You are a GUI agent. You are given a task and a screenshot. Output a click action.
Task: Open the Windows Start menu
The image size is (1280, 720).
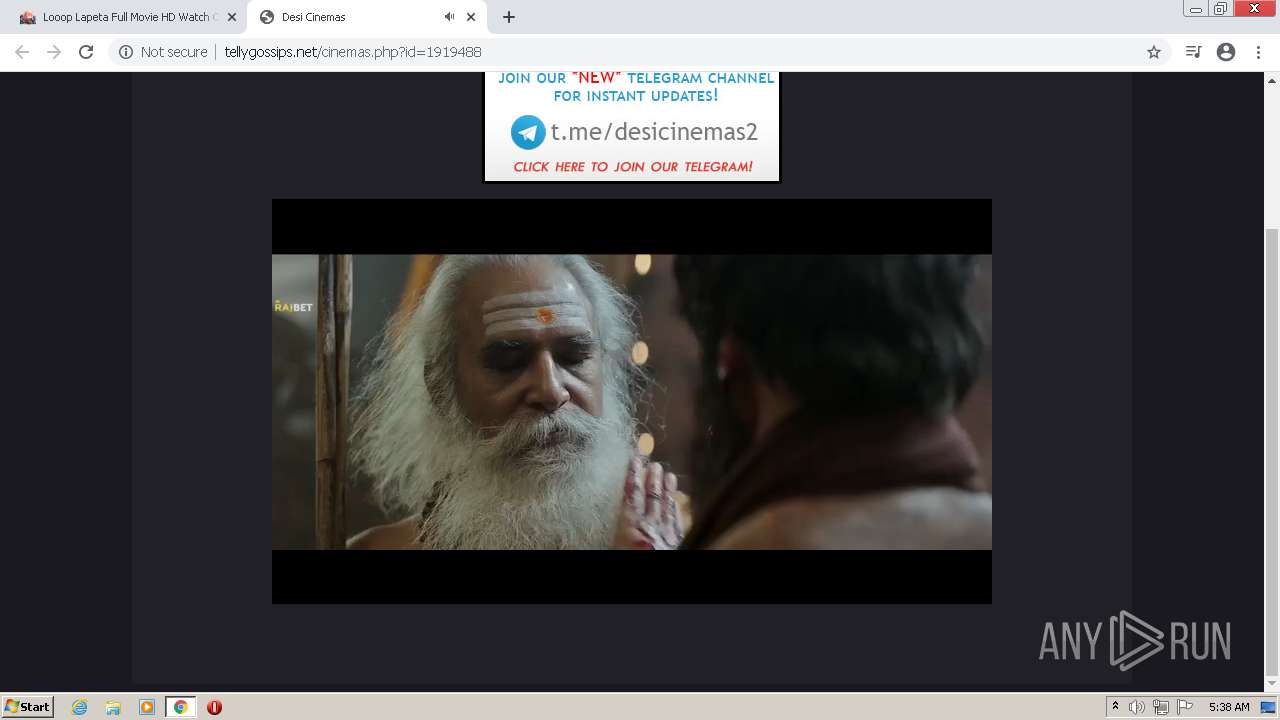pos(28,706)
